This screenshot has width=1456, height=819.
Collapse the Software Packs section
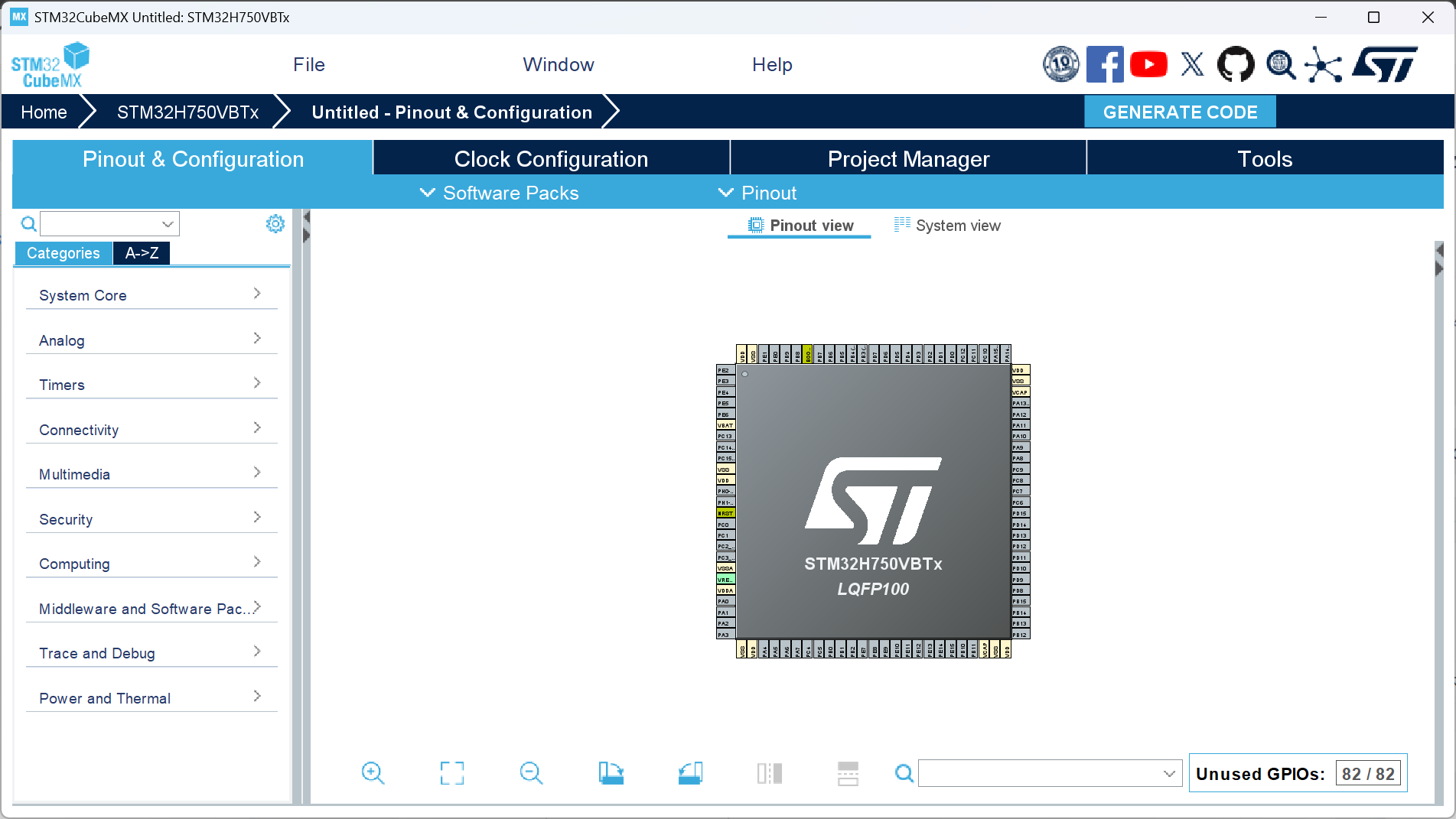(499, 193)
